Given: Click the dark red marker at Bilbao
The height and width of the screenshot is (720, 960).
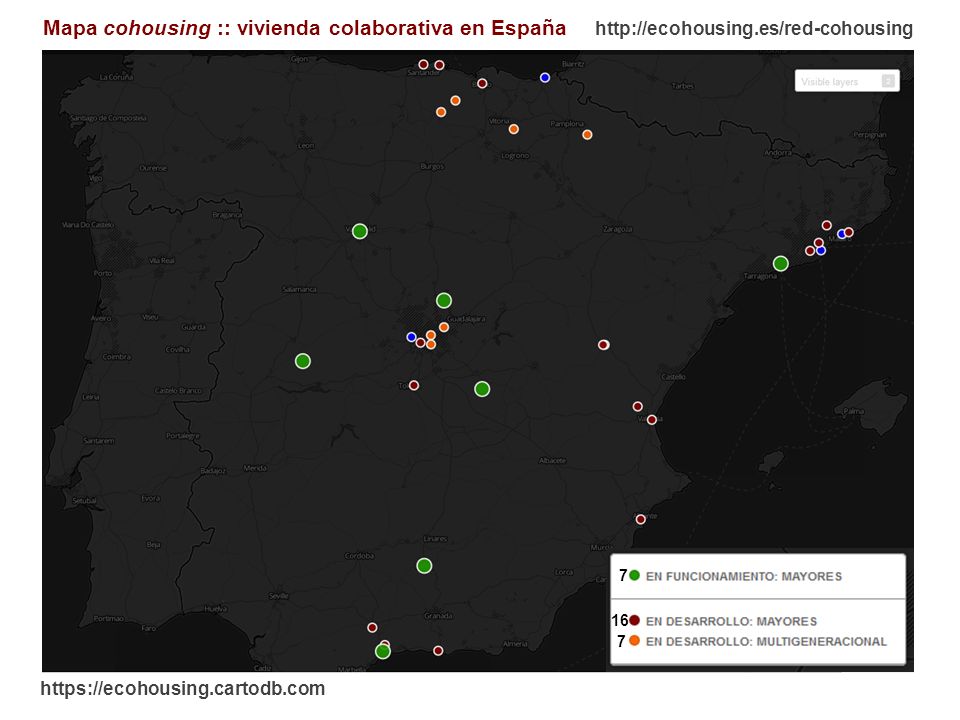Looking at the screenshot, I should pos(482,83).
